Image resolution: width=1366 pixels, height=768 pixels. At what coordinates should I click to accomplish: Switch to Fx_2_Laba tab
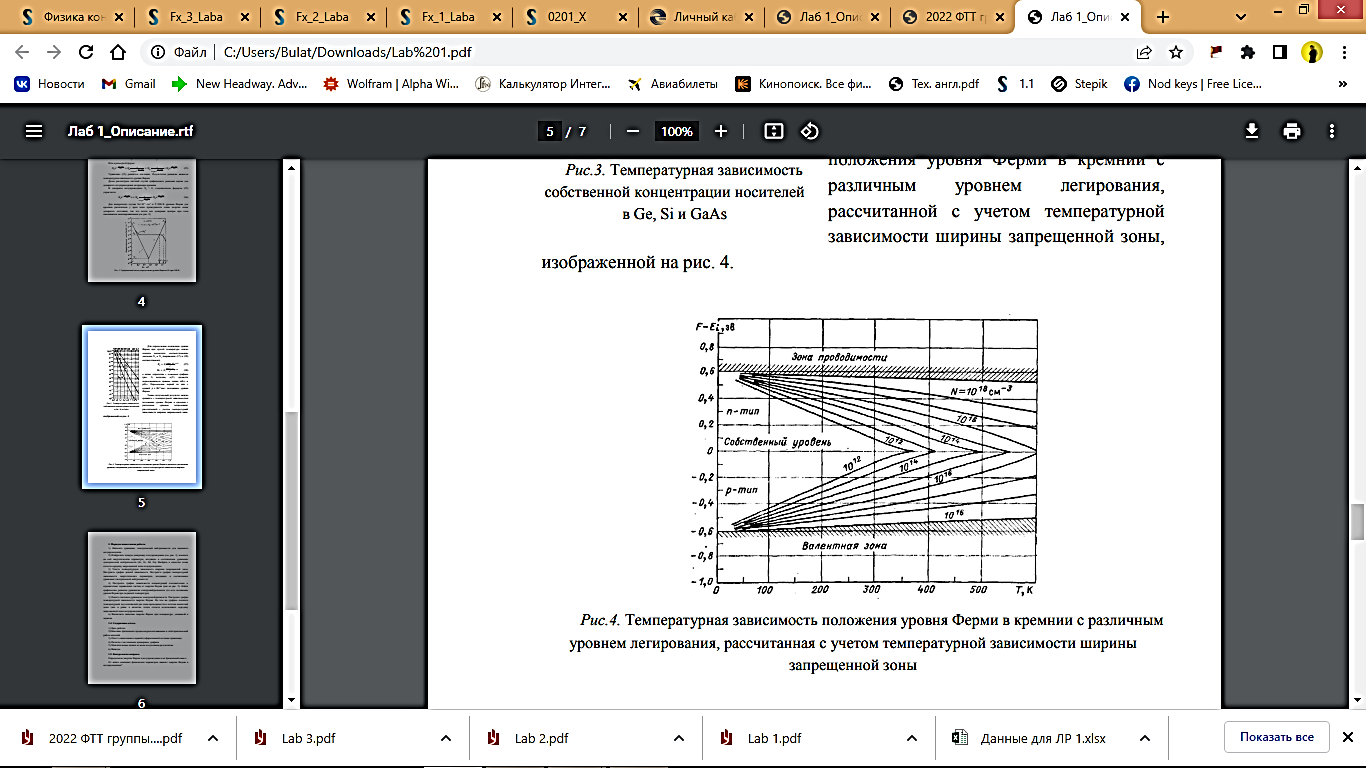(322, 17)
